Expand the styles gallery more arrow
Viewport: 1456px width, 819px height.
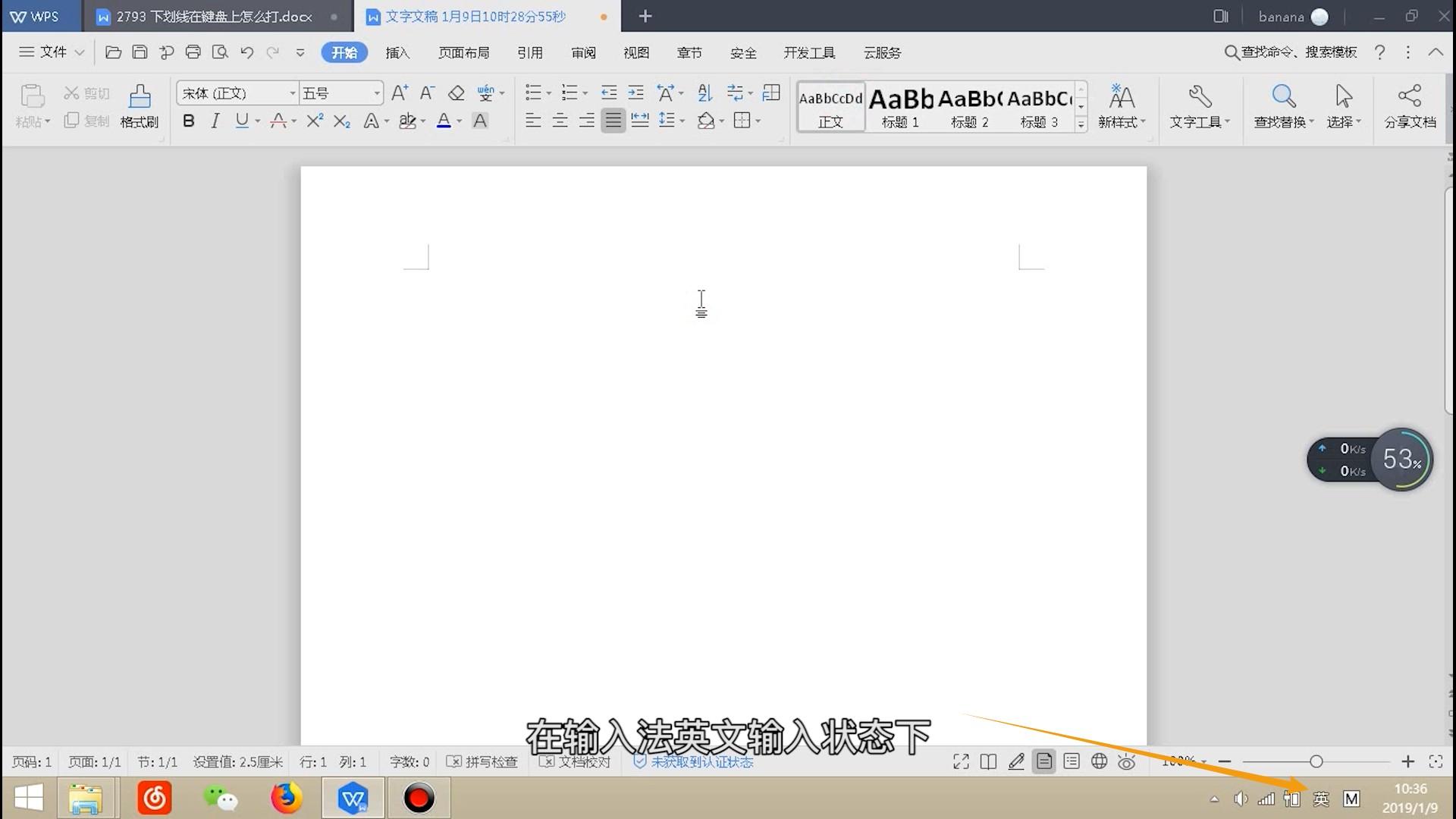pyautogui.click(x=1081, y=124)
